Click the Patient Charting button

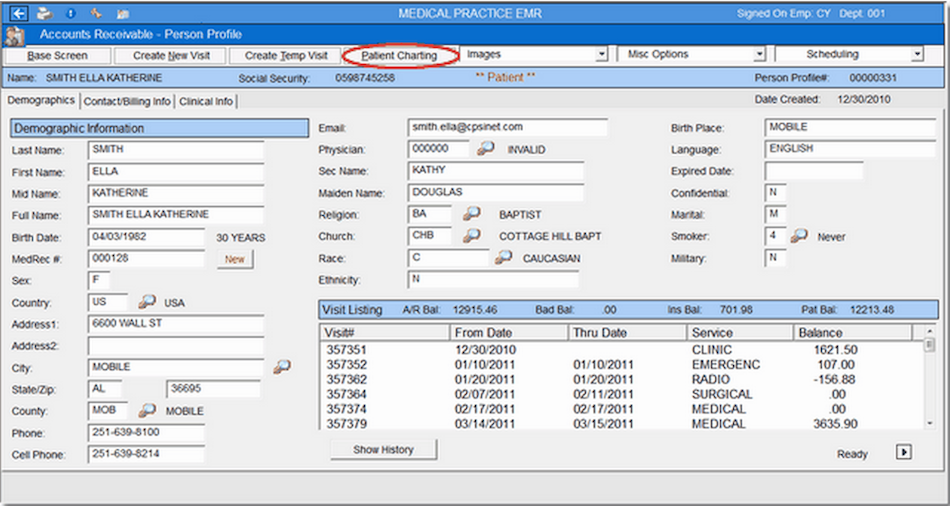coord(399,55)
